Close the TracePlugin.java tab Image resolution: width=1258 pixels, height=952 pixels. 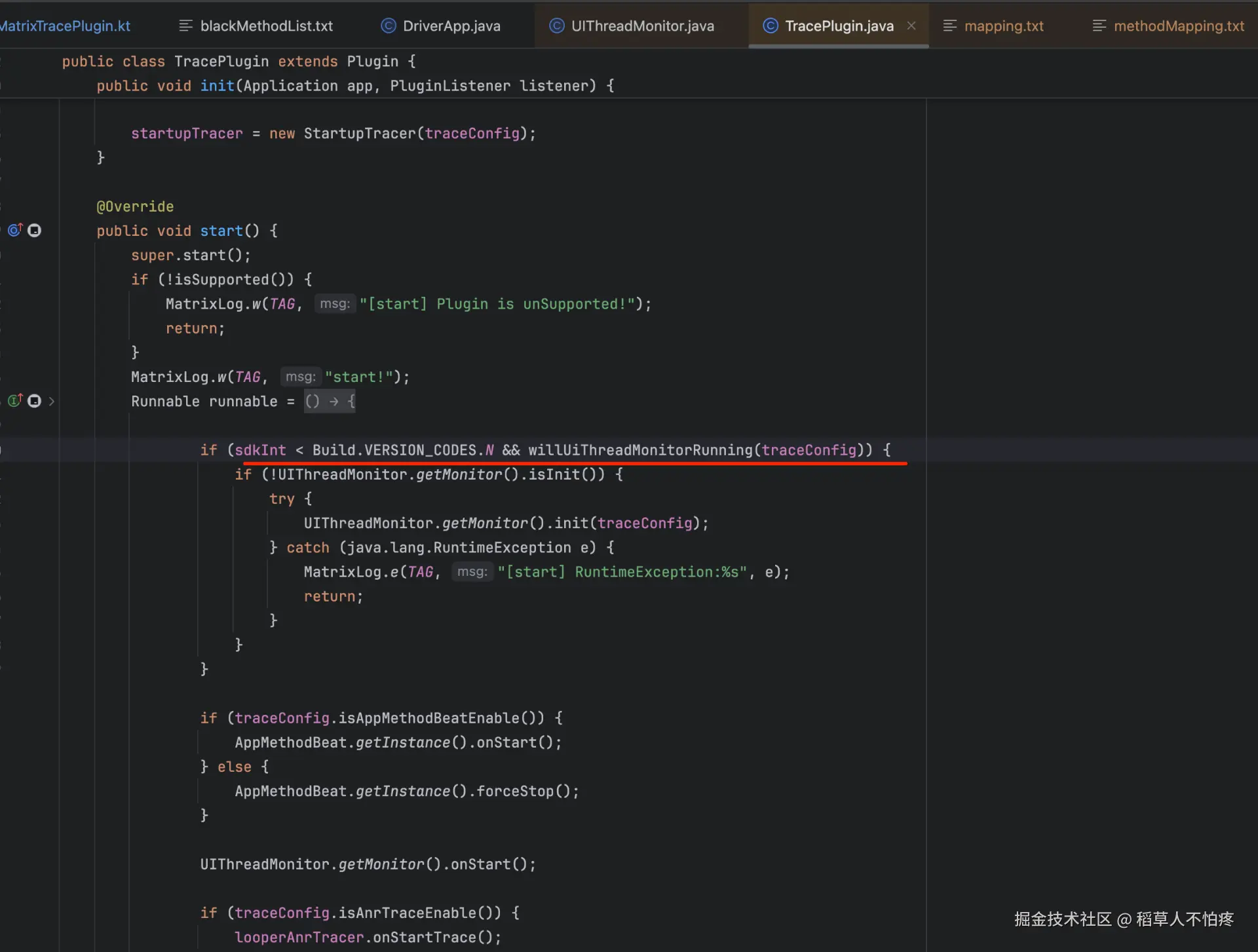[x=911, y=26]
